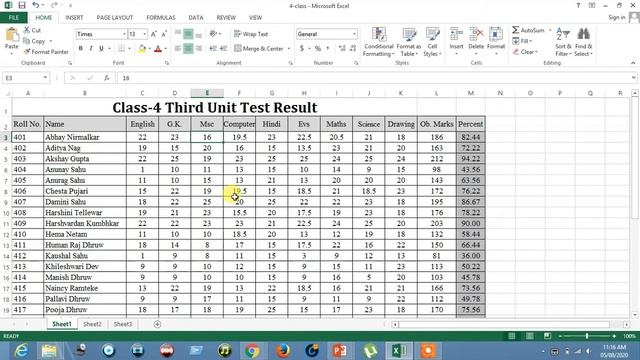Open Cell Styles gallery
This screenshot has width=640, height=360.
[x=432, y=42]
